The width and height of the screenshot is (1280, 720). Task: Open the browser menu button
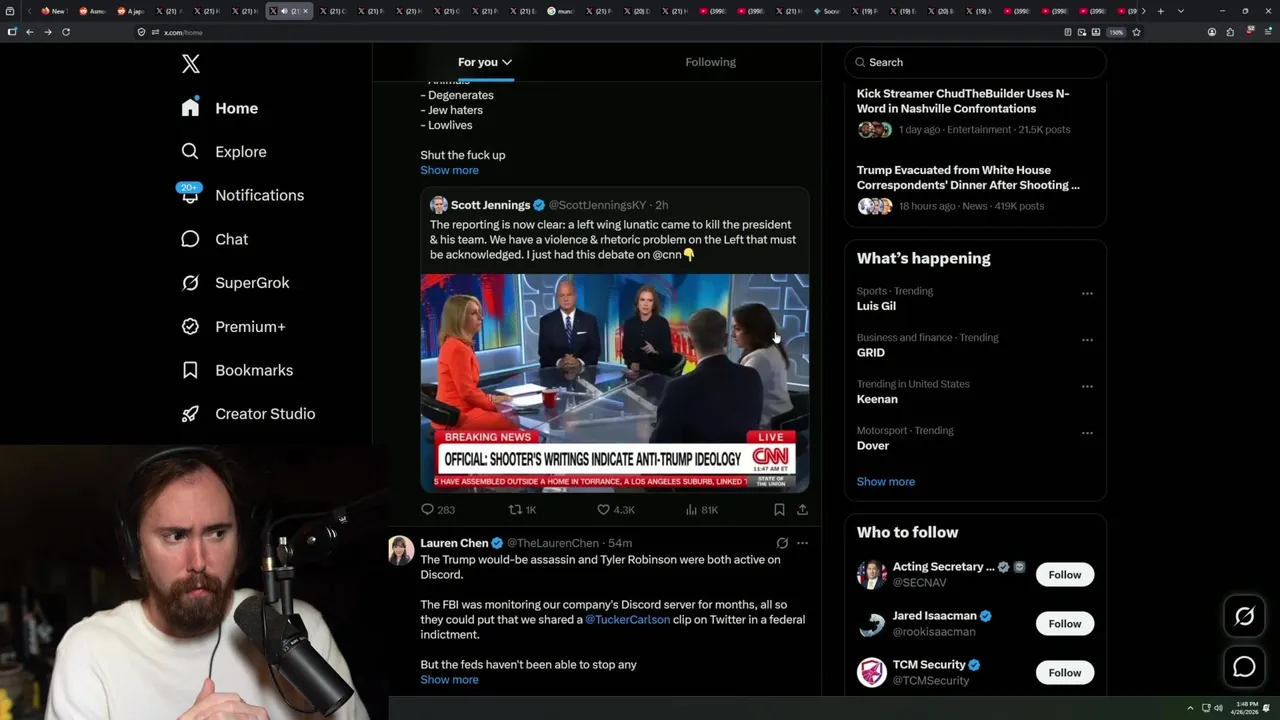pos(1268,32)
